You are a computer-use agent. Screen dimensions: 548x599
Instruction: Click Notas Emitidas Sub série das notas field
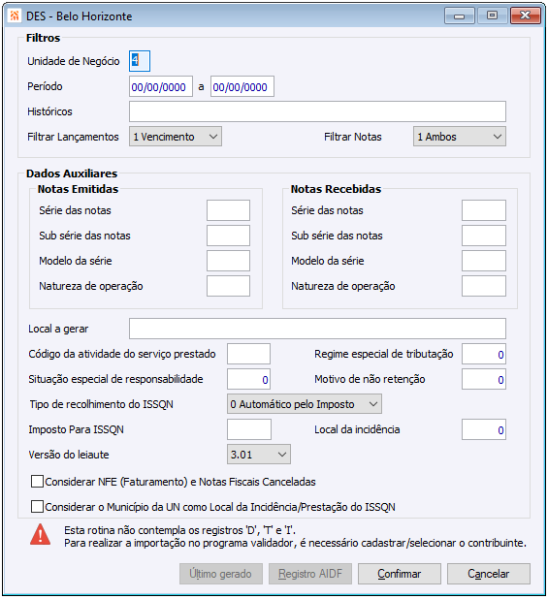click(x=228, y=235)
